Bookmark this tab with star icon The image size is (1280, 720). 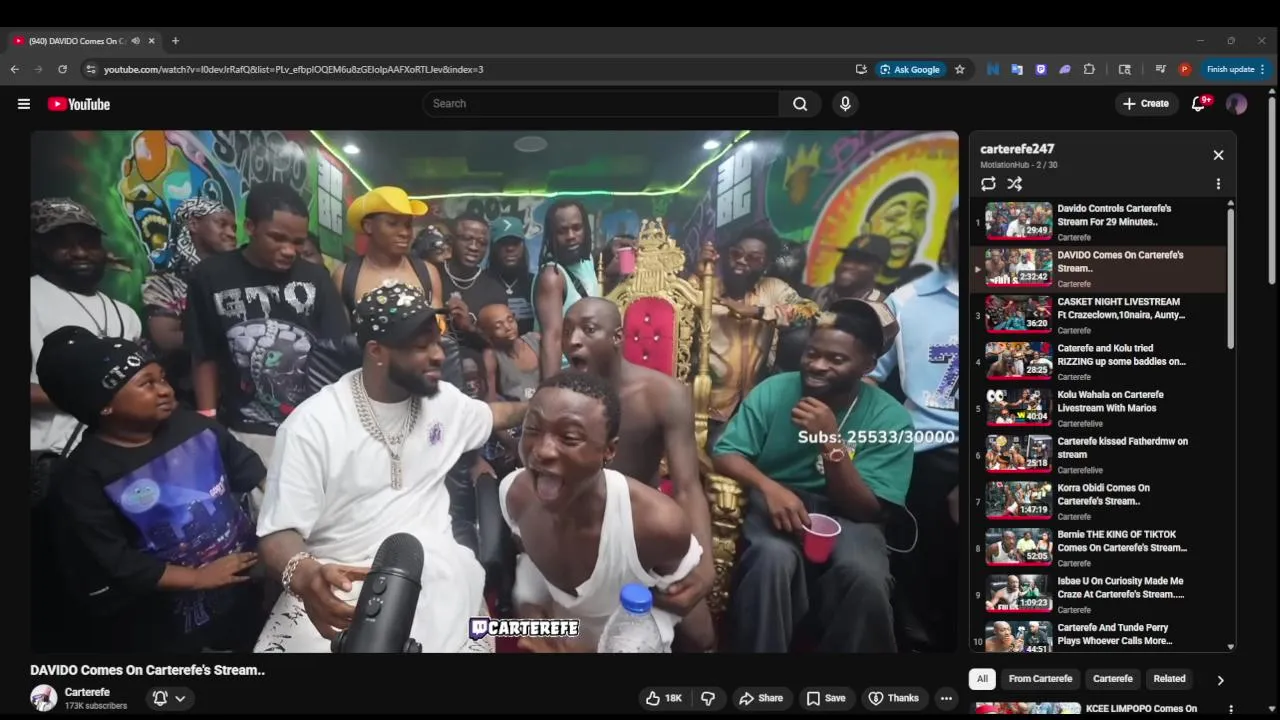coord(960,69)
